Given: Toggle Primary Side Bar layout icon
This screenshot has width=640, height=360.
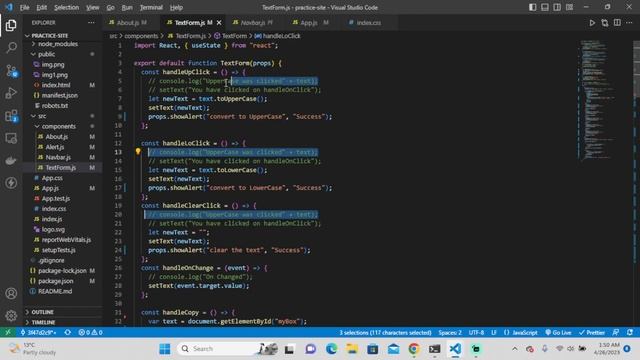Looking at the screenshot, I should 532,7.
